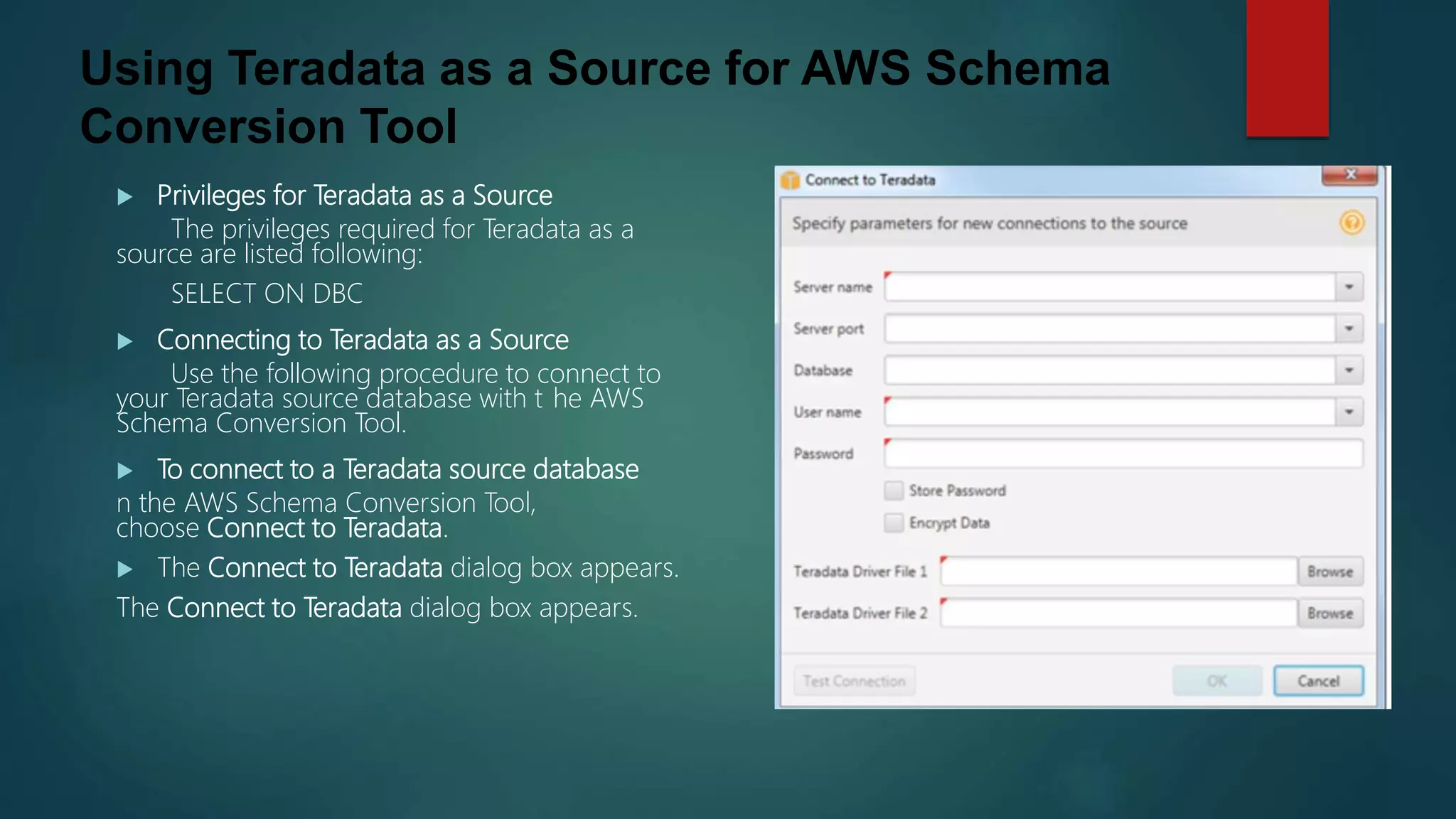
Task: Click the Database input field
Action: (x=1109, y=370)
